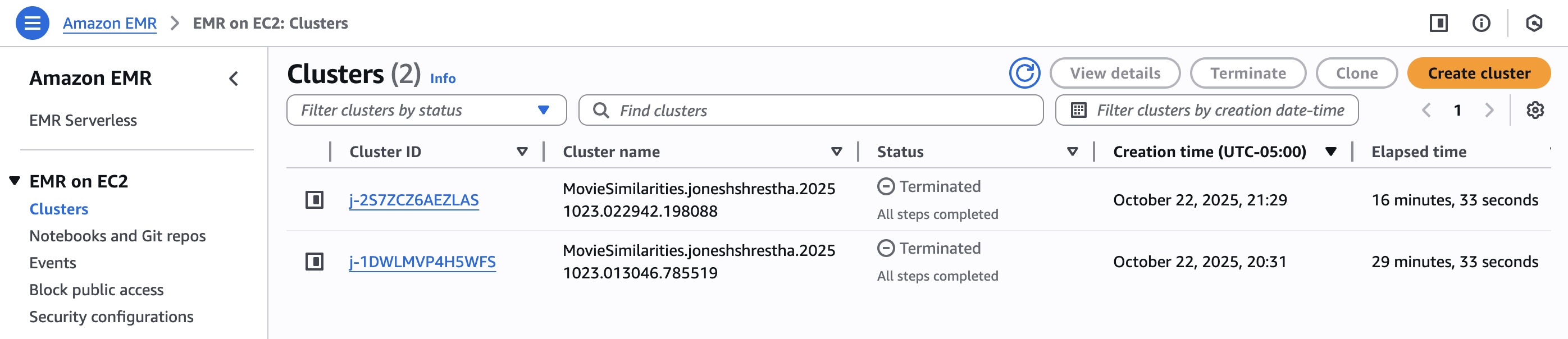Click the info circle icon in header

[x=1481, y=23]
